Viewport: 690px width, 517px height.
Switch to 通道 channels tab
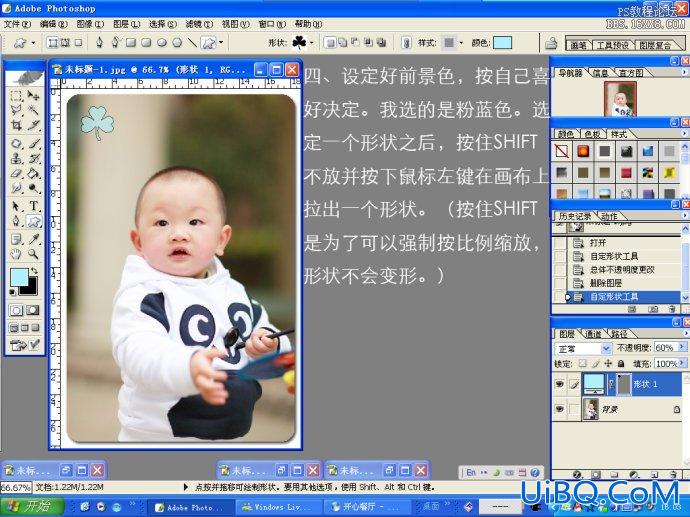[593, 334]
